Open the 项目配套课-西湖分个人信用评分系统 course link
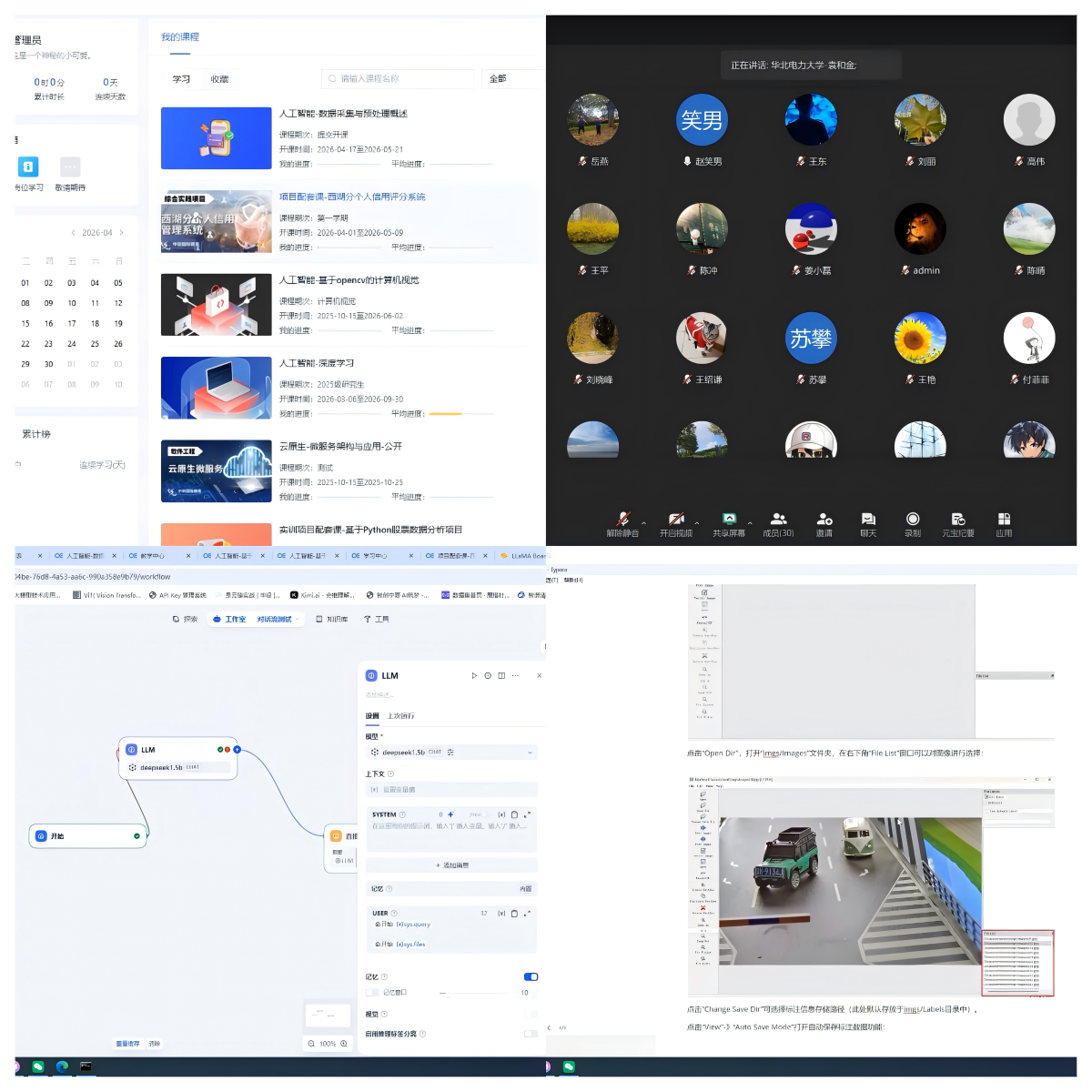The image size is (1092, 1092). [352, 197]
